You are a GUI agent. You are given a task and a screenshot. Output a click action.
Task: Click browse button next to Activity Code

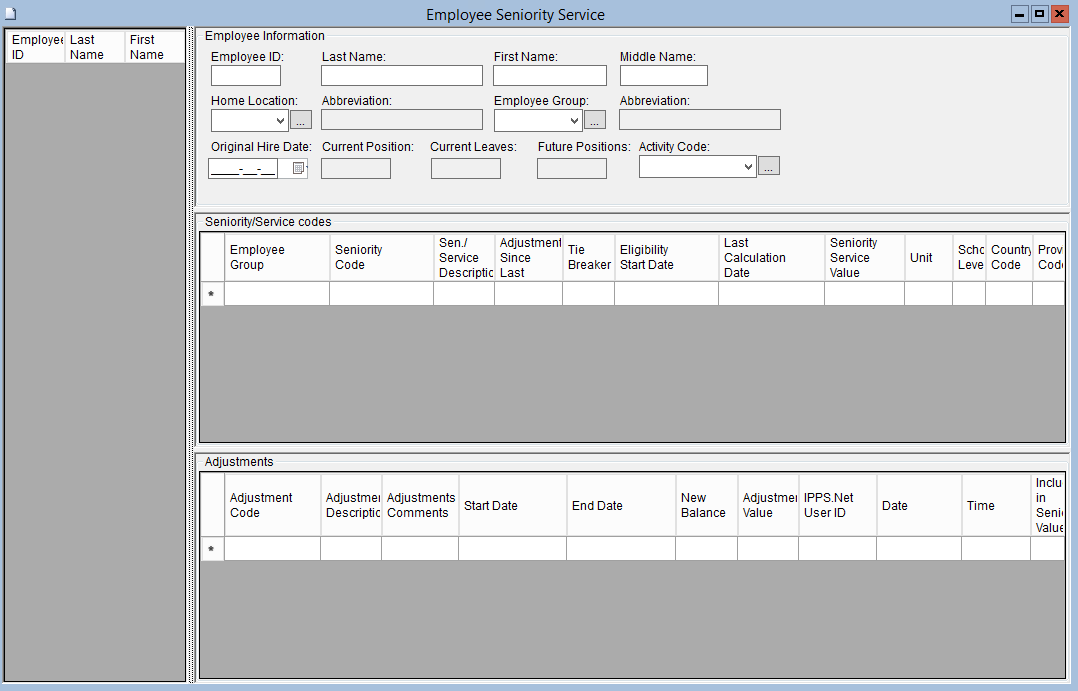click(x=768, y=167)
